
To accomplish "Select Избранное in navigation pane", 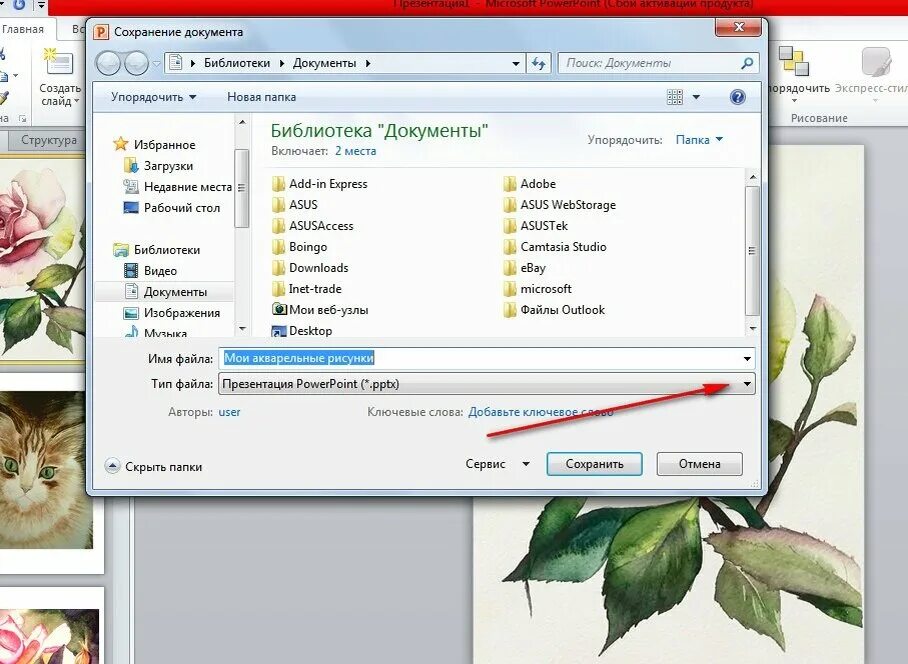I will [154, 145].
